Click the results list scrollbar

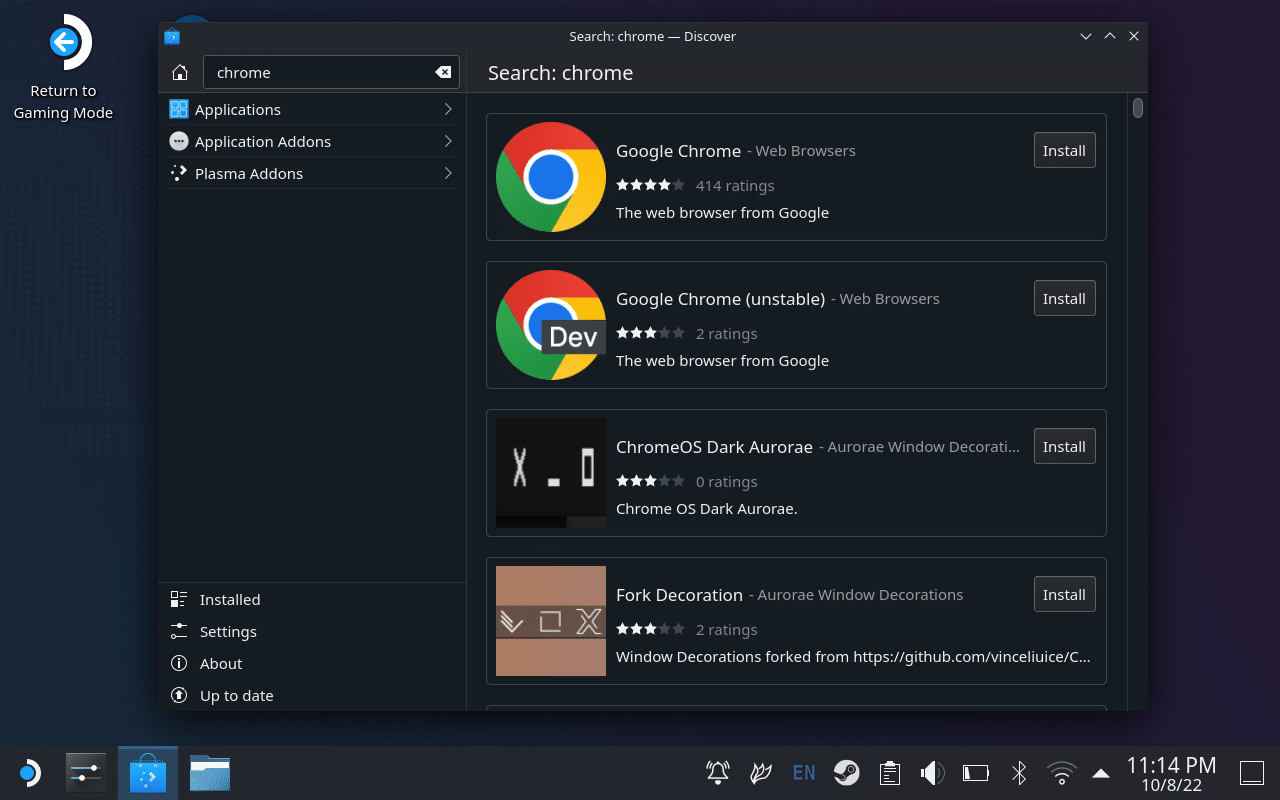pyautogui.click(x=1138, y=108)
